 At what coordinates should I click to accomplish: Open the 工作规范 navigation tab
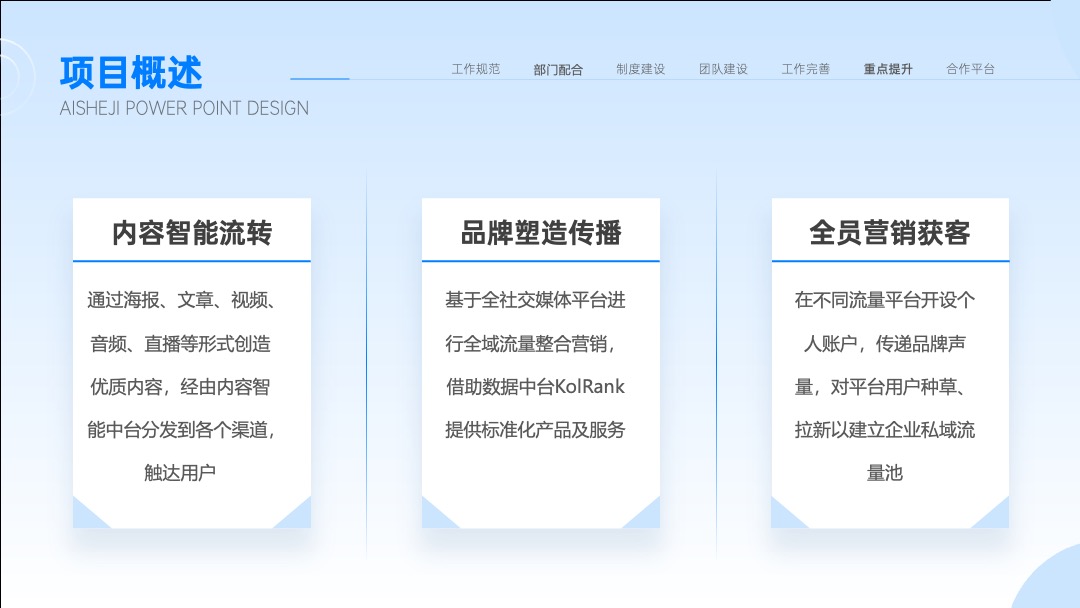tap(475, 69)
